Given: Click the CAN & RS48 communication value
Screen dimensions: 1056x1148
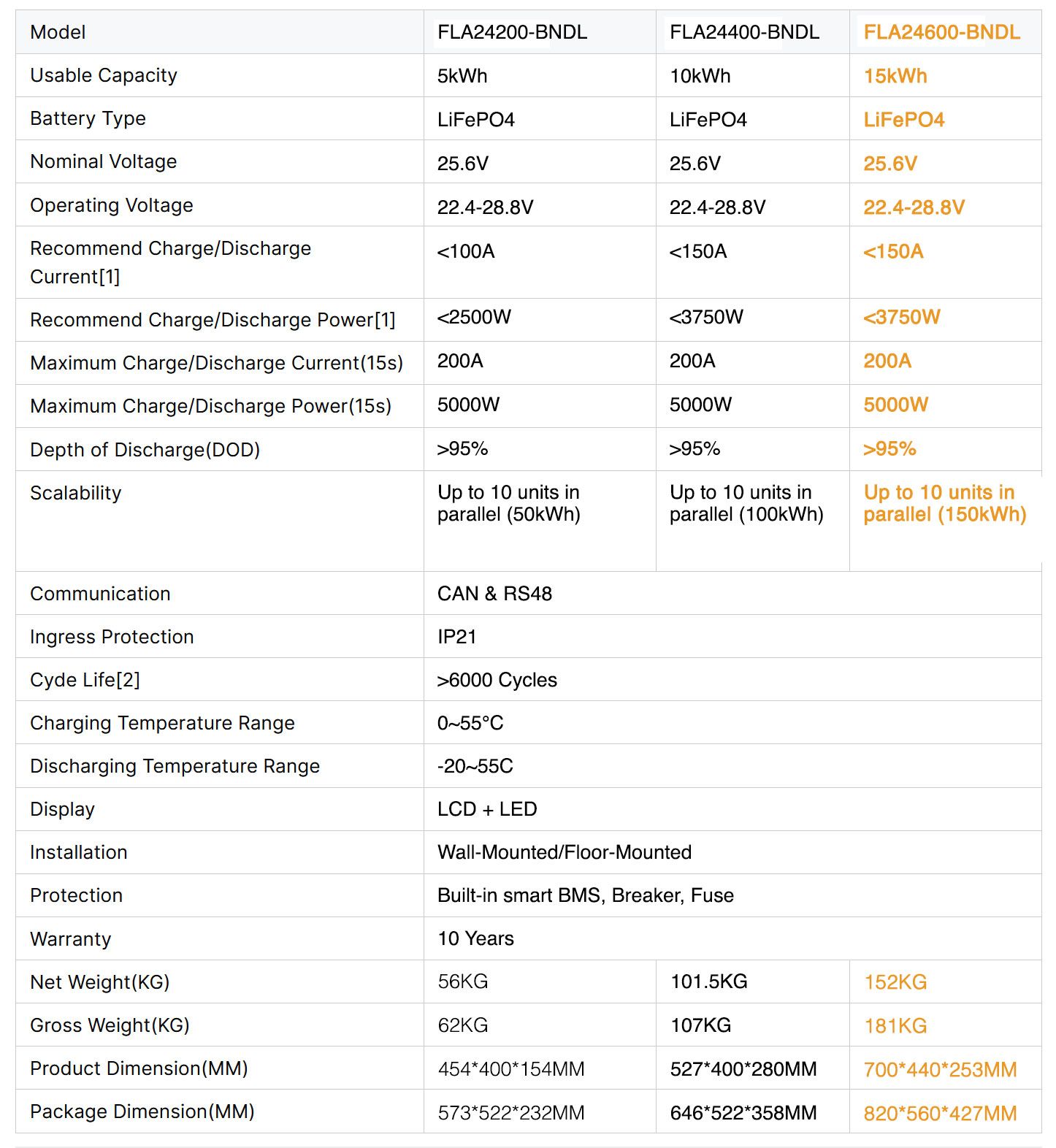Looking at the screenshot, I should [x=494, y=594].
